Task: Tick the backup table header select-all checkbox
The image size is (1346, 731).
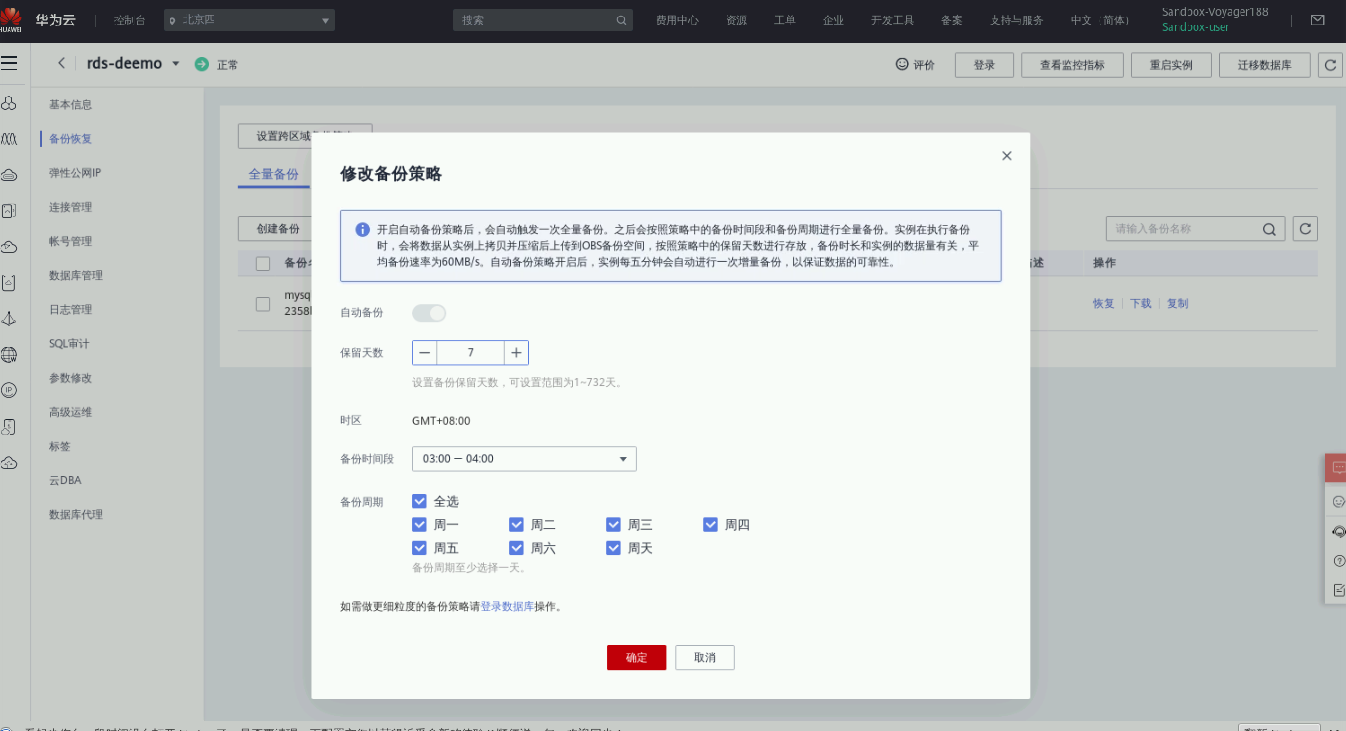Action: point(263,263)
